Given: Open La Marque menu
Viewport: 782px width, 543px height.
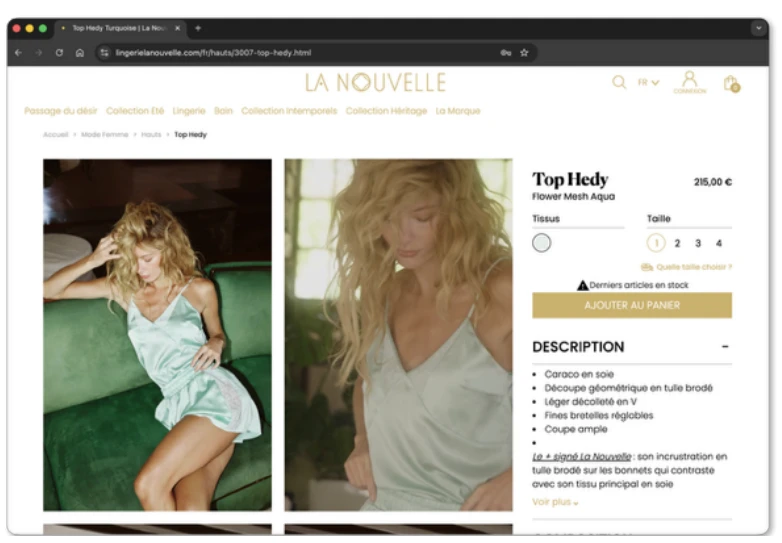Looking at the screenshot, I should (458, 111).
